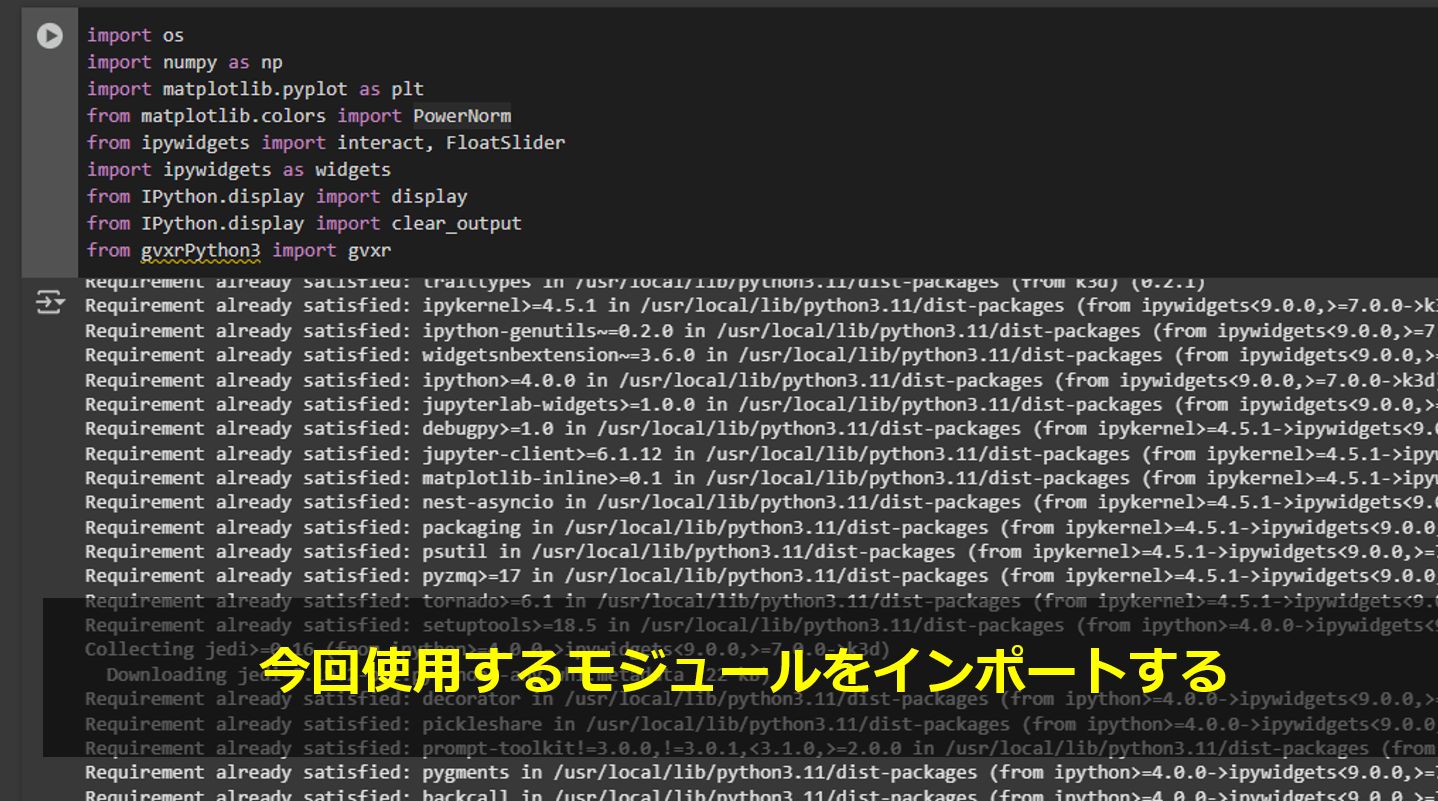Click 'import numpy as np' line

pyautogui.click(x=185, y=62)
